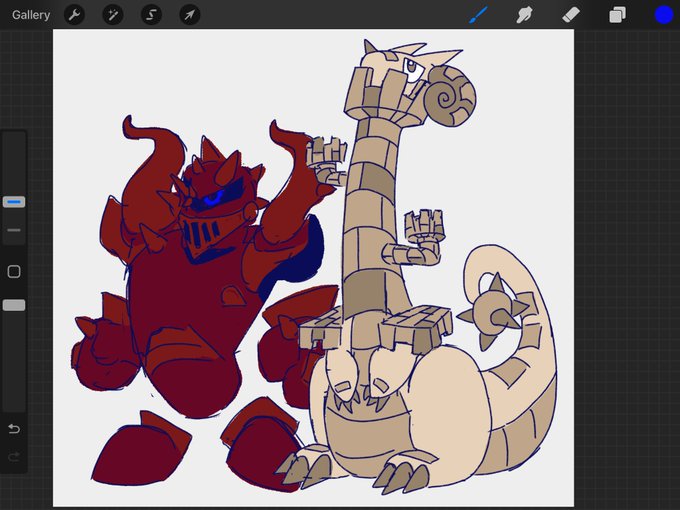The image size is (680, 510).
Task: Tap the red knight's glowing blue eye
Action: [x=214, y=199]
